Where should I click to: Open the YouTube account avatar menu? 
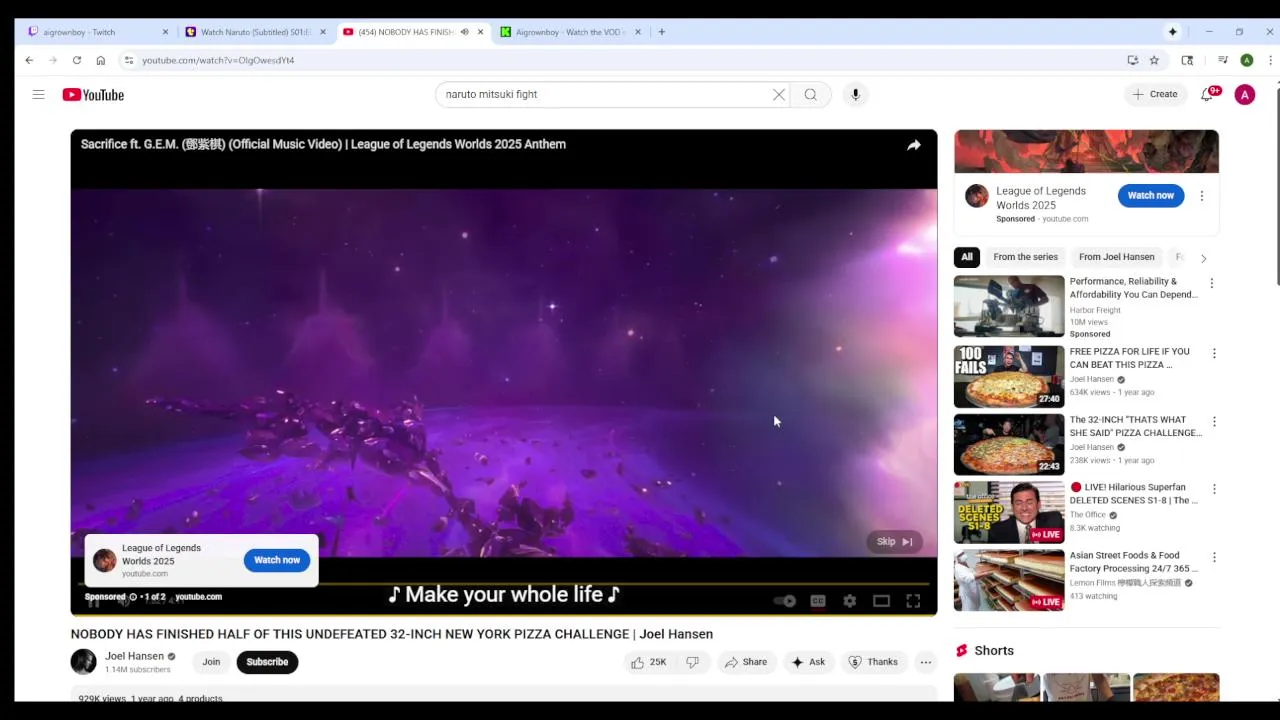point(1245,95)
